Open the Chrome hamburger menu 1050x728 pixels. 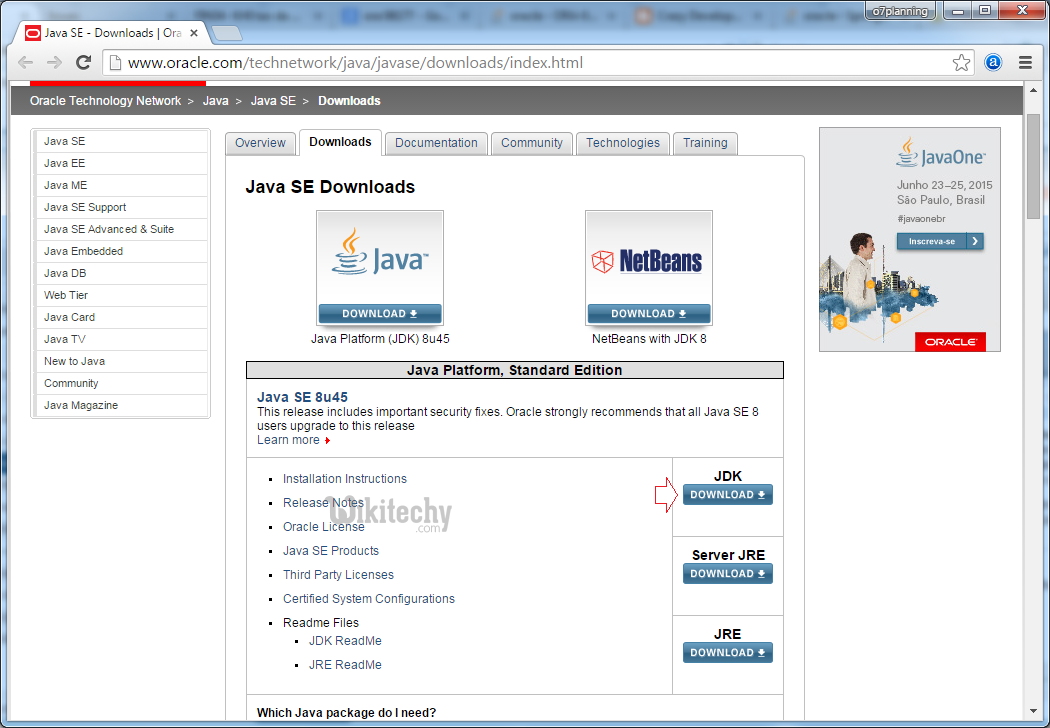tap(1025, 62)
